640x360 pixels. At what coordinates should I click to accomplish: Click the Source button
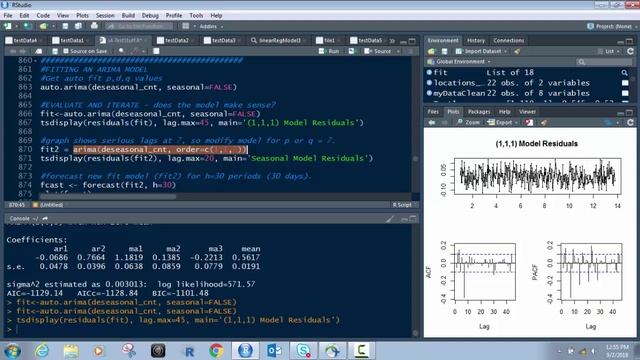[378, 51]
